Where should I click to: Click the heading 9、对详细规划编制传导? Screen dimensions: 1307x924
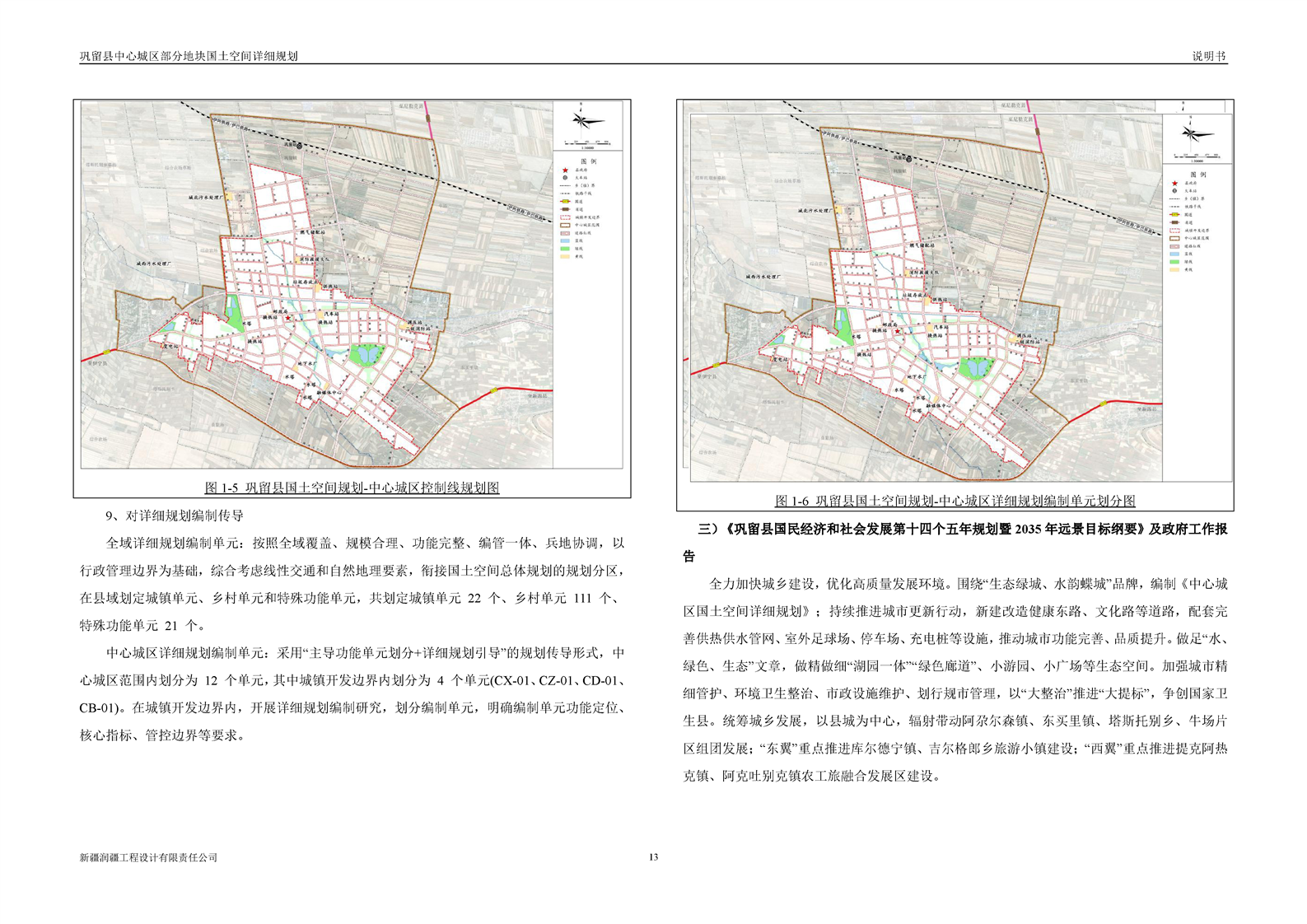175,516
